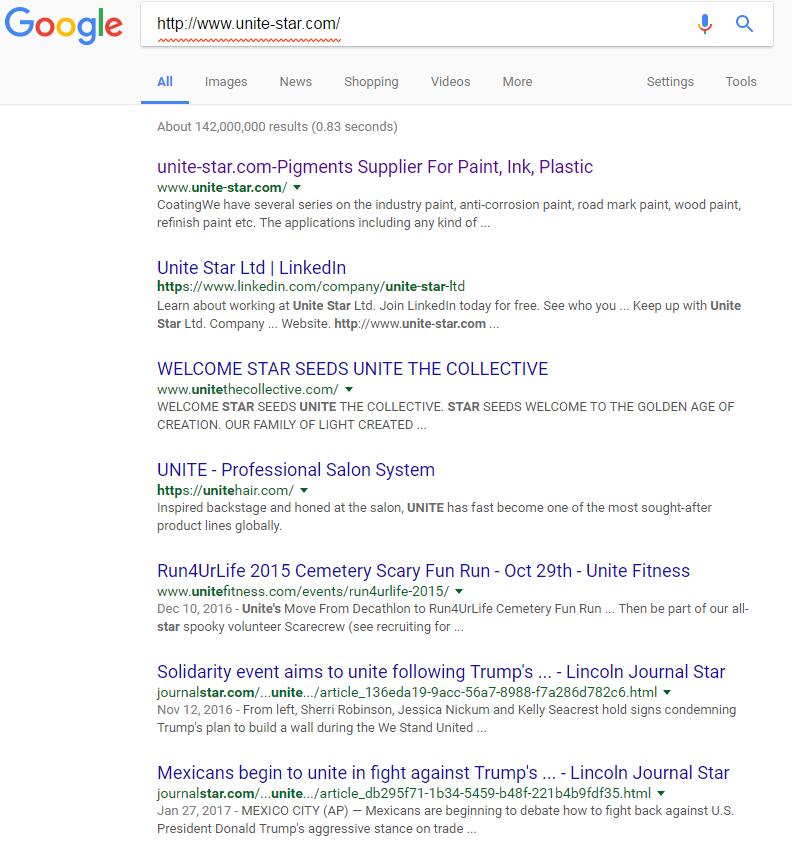792x863 pixels.
Task: Click 'About 142,000,000 results' stats text
Action: 277,127
